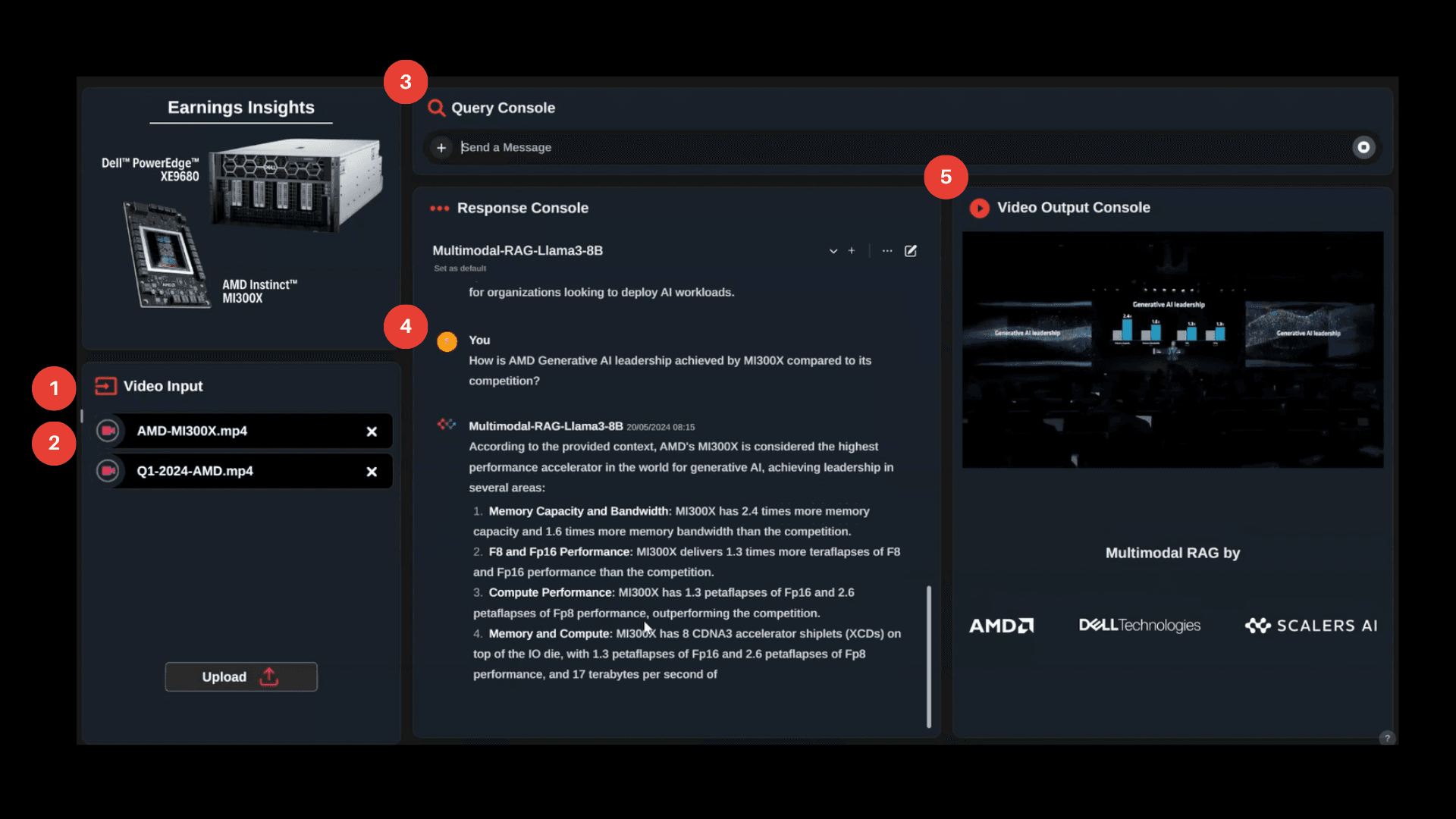Click the user avatar next to You

[x=447, y=341]
